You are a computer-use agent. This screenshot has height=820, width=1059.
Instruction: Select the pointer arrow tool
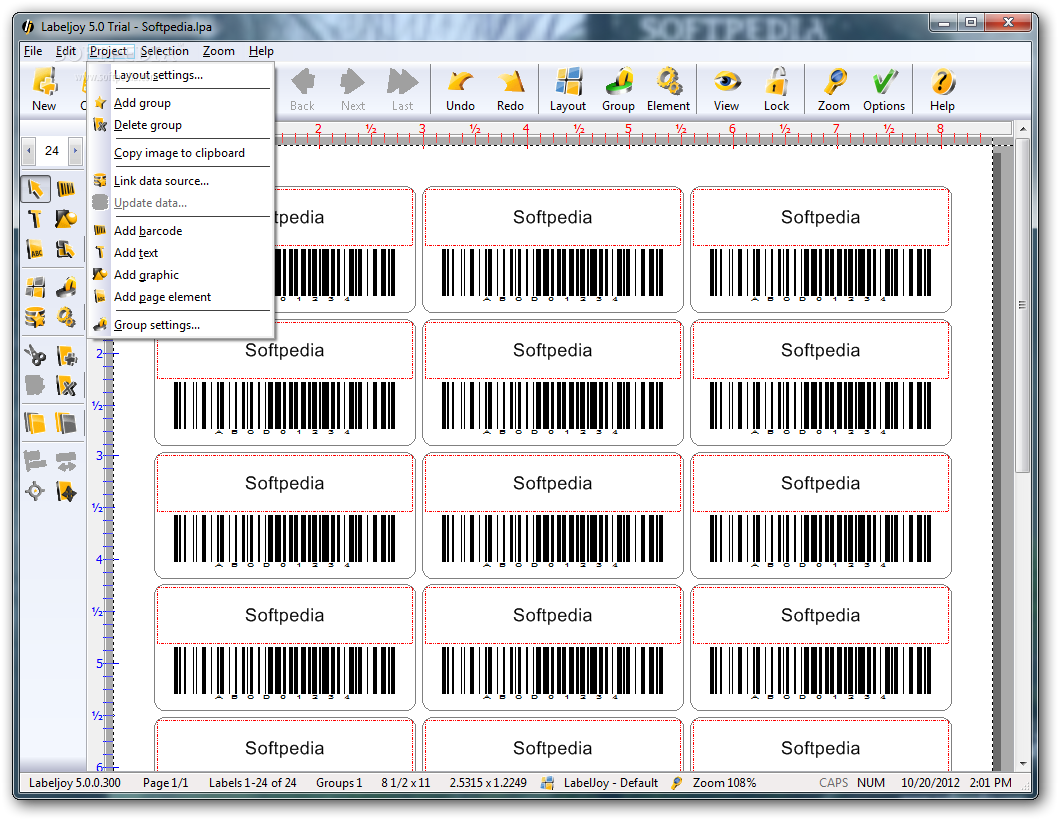pos(35,188)
